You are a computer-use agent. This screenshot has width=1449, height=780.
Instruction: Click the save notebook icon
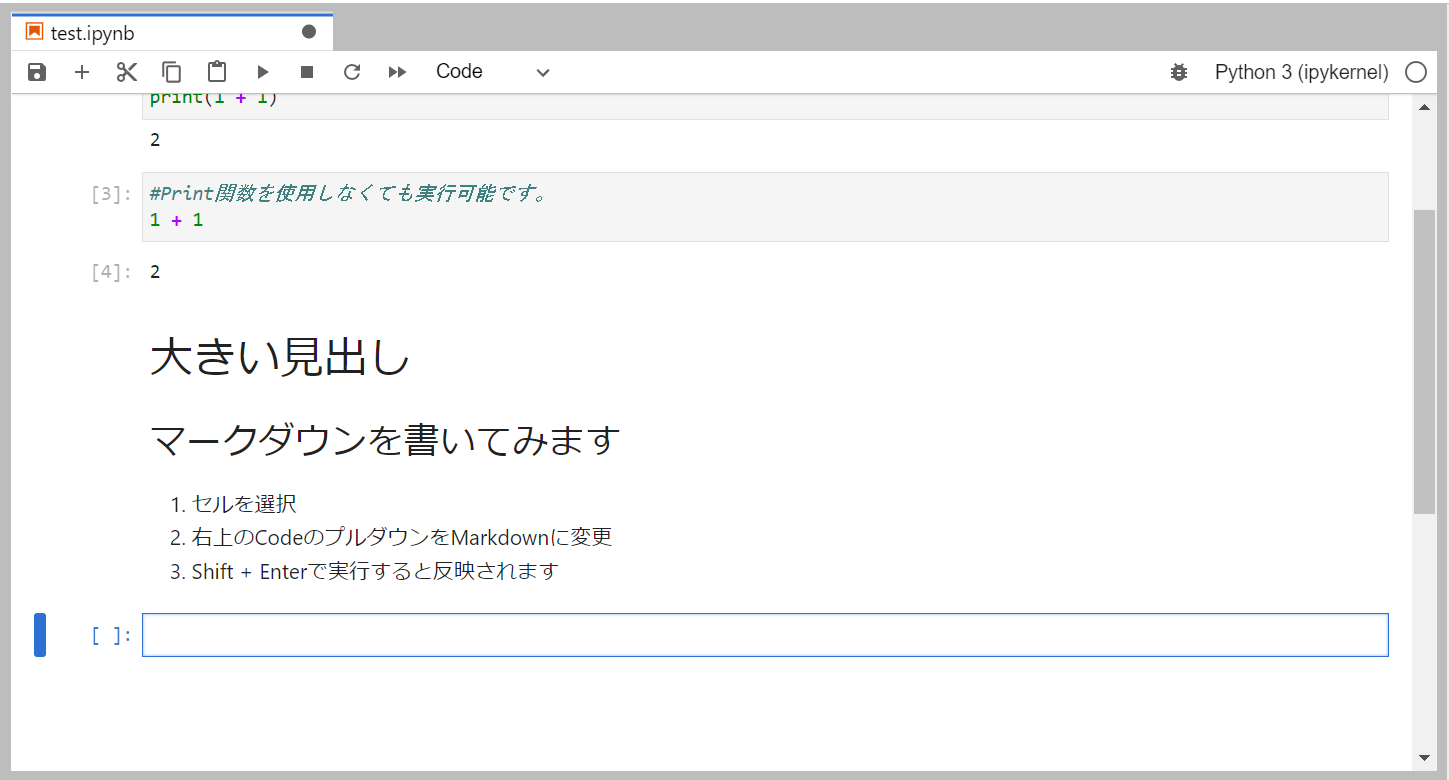point(36,71)
